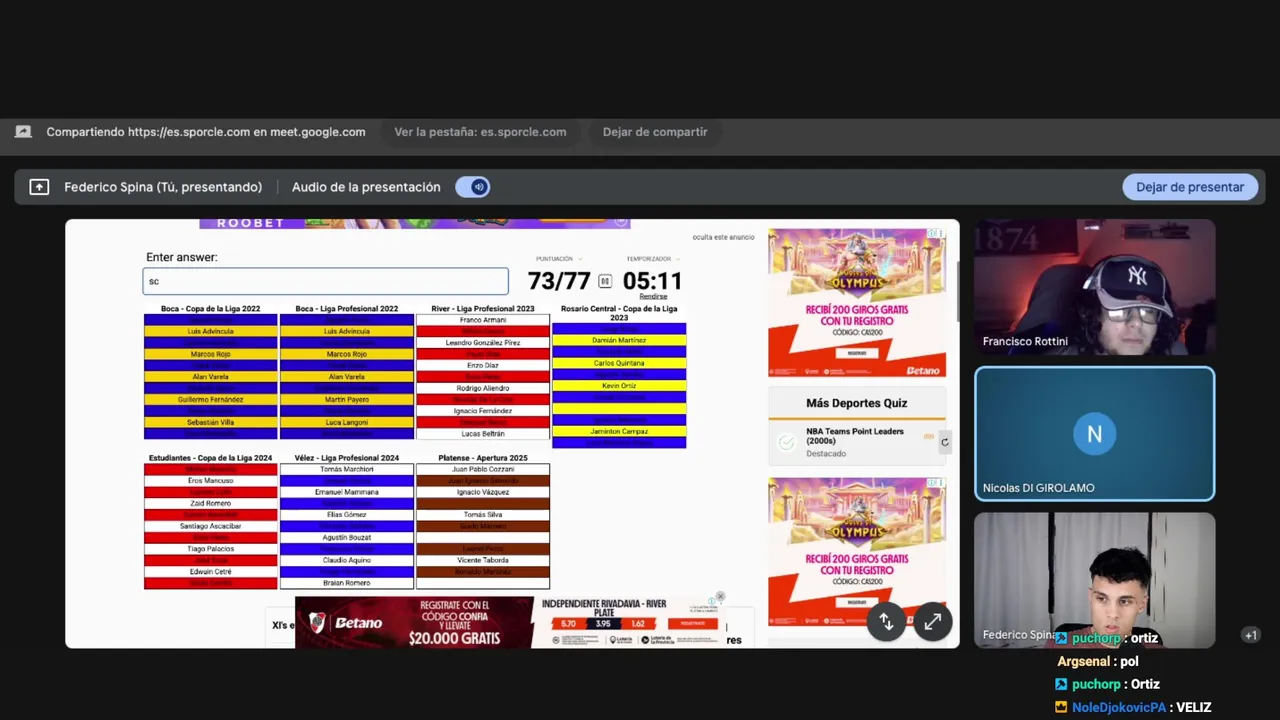Open the PUNTUACIÓN dropdown
This screenshot has width=1280, height=720.
[x=559, y=259]
